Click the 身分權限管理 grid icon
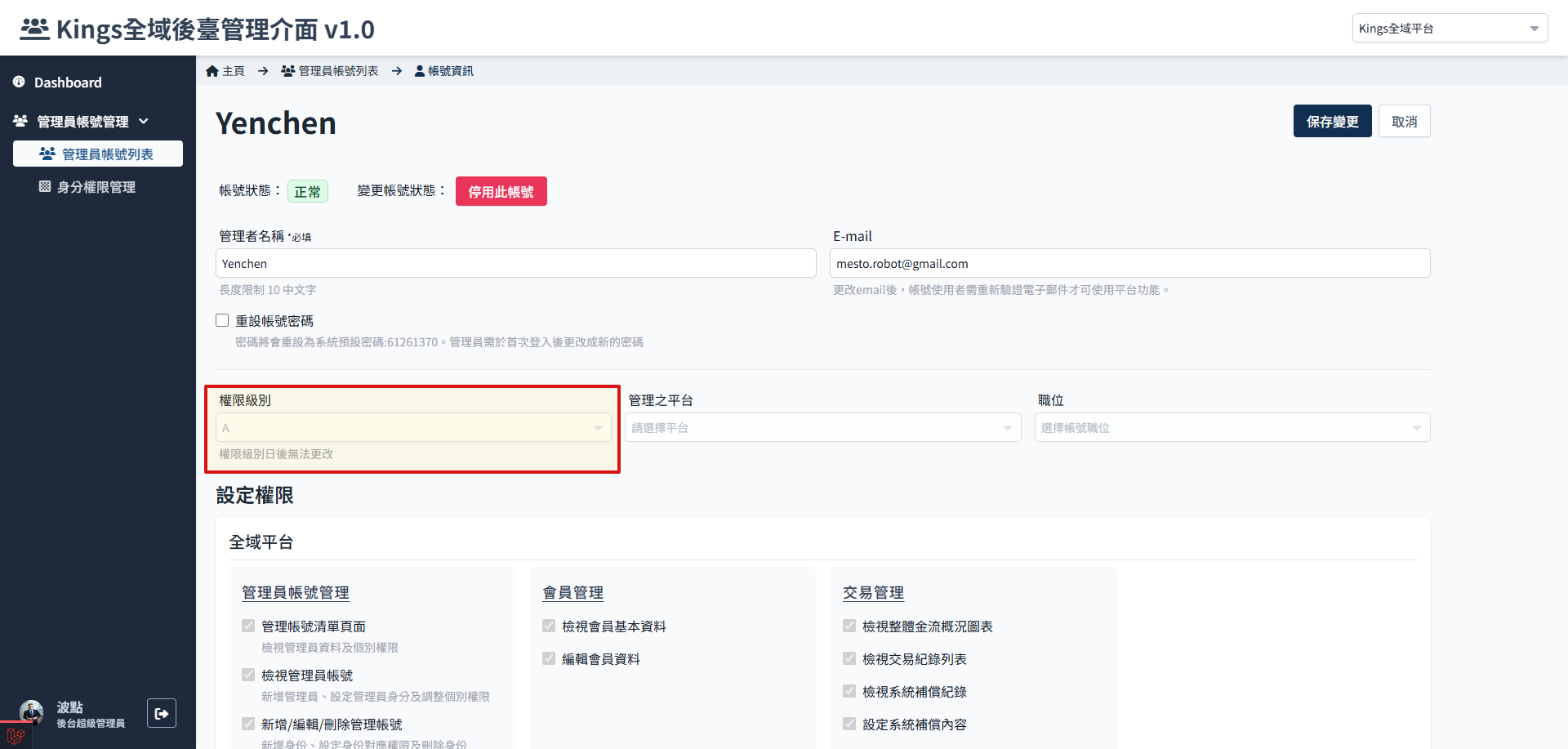 click(45, 186)
